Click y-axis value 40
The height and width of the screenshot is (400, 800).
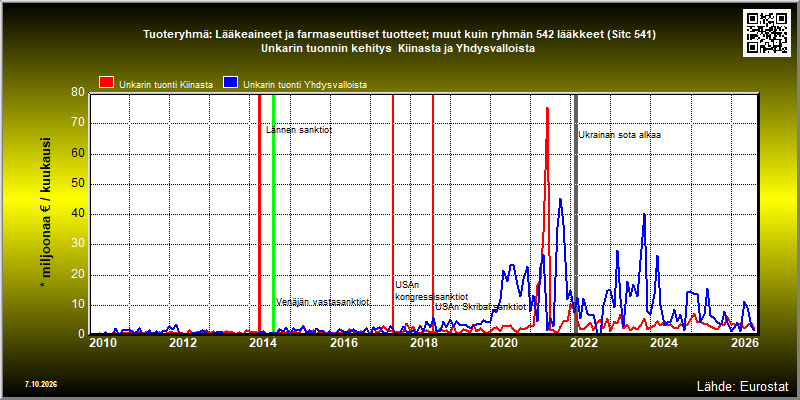(78, 214)
